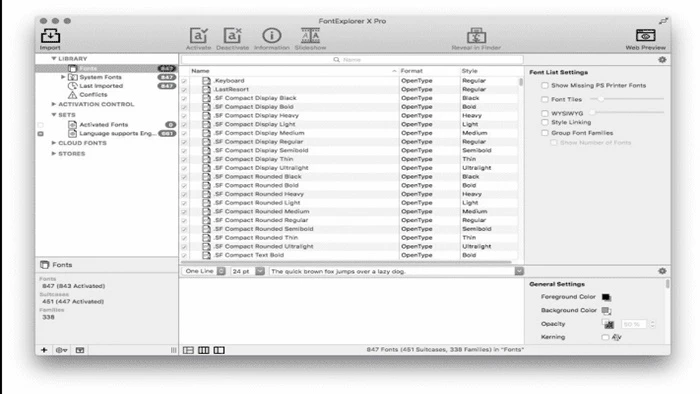Screen dimensions: 700x394
Task: Toggle the Kerning checkbox
Action: pyautogui.click(x=605, y=337)
